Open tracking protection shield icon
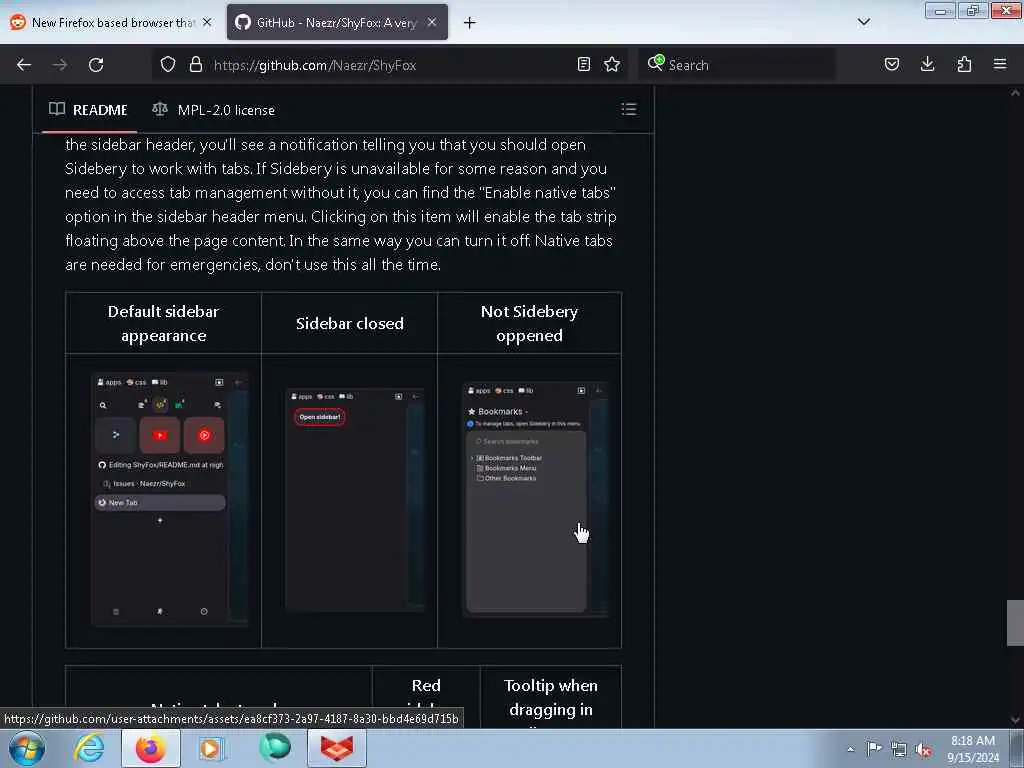This screenshot has height=768, width=1024. click(x=168, y=65)
